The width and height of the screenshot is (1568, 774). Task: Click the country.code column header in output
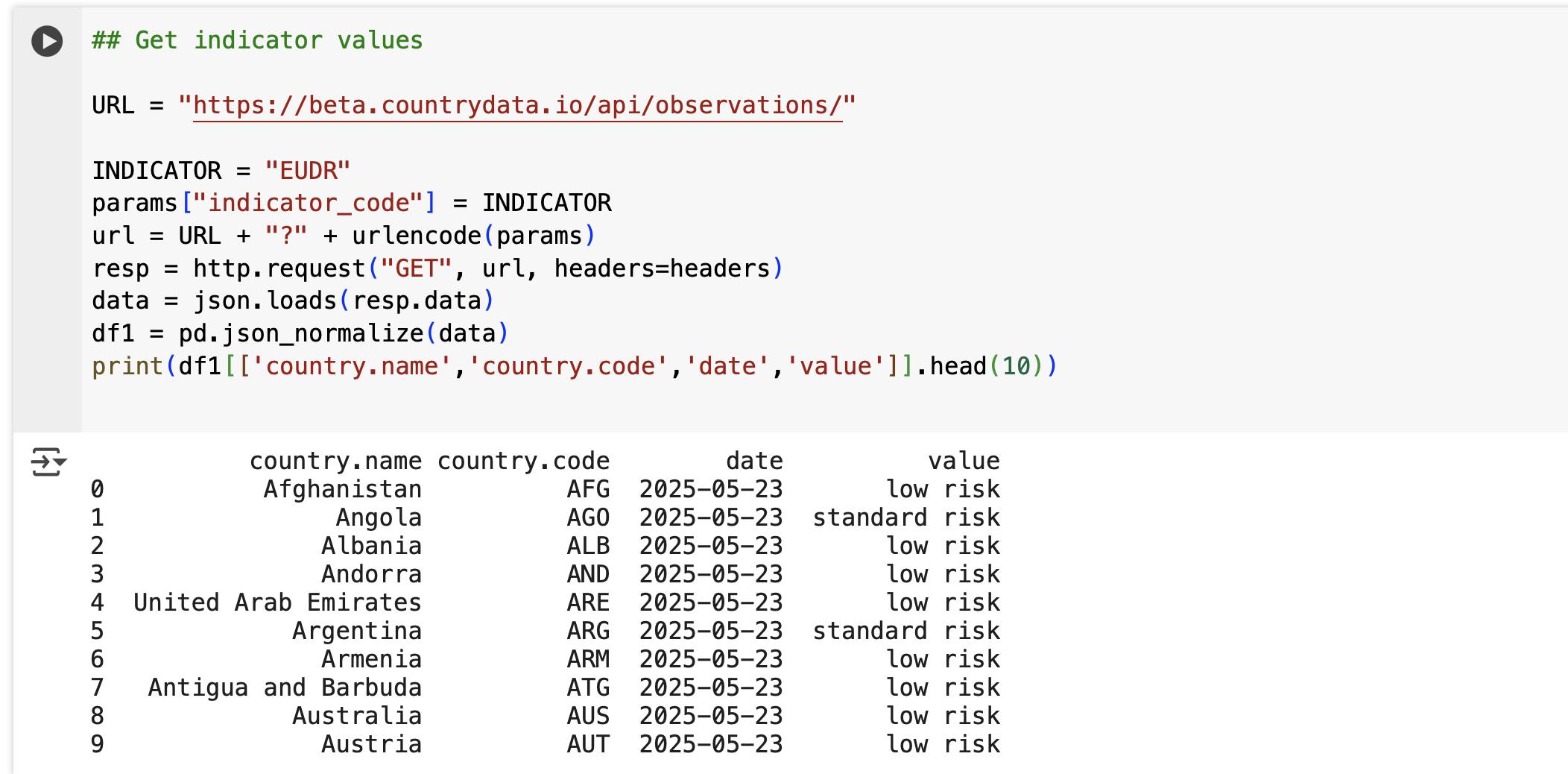(x=523, y=461)
